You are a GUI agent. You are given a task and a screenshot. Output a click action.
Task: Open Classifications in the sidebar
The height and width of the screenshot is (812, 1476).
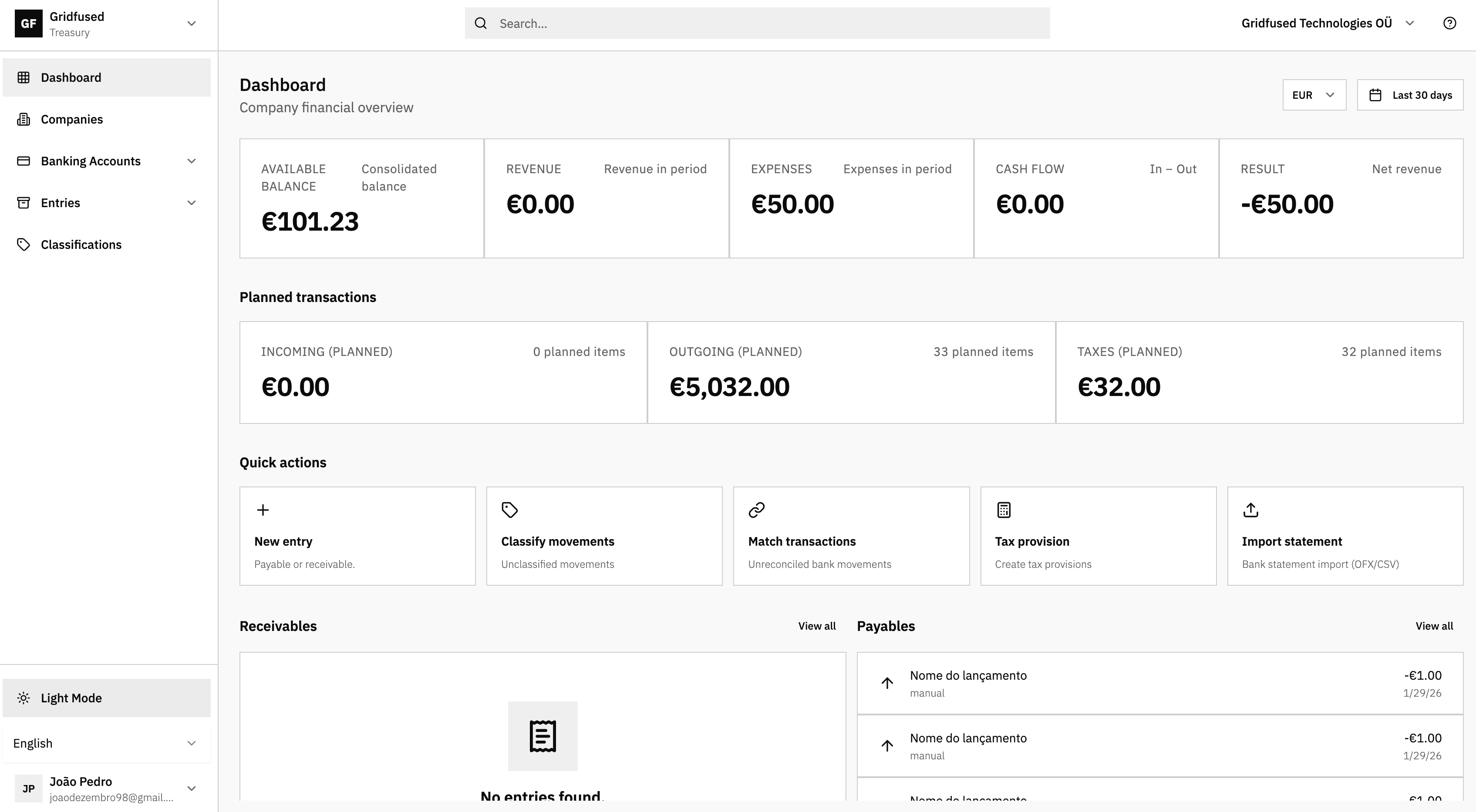[107, 245]
